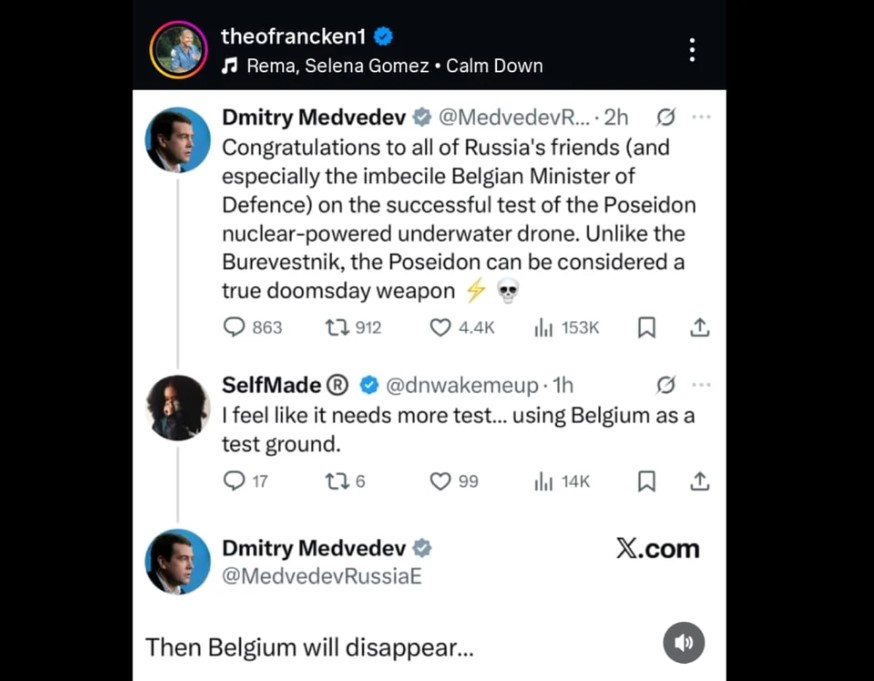Retweet Medvedev's Poseidon tweet
The height and width of the screenshot is (681, 874).
337,327
